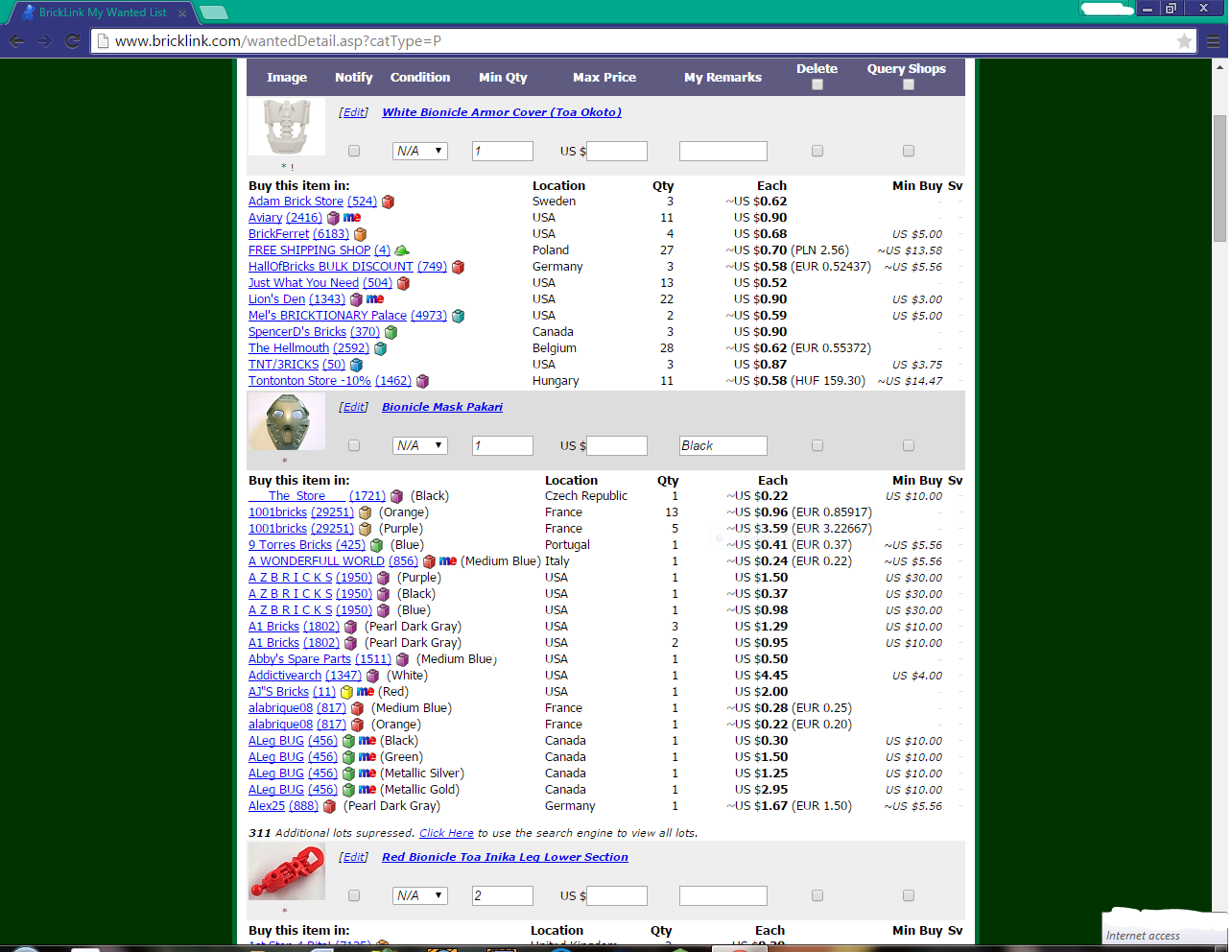Click the 'me' icon in ALeg BUG Metallic Gold row
The height and width of the screenshot is (952, 1232).
(367, 790)
